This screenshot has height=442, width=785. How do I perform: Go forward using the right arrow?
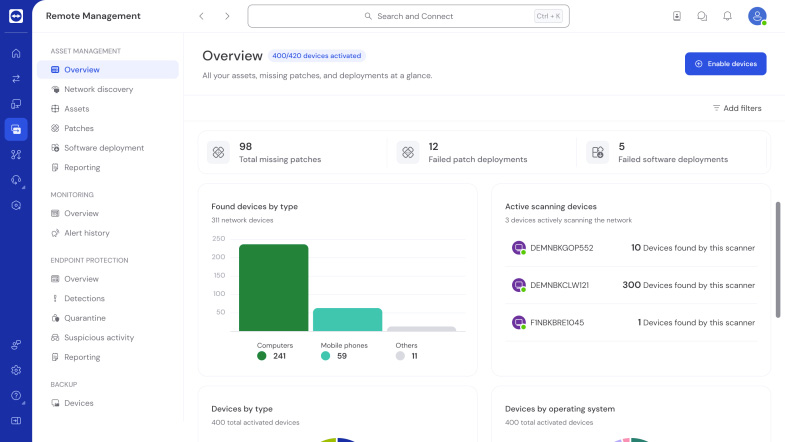227,16
